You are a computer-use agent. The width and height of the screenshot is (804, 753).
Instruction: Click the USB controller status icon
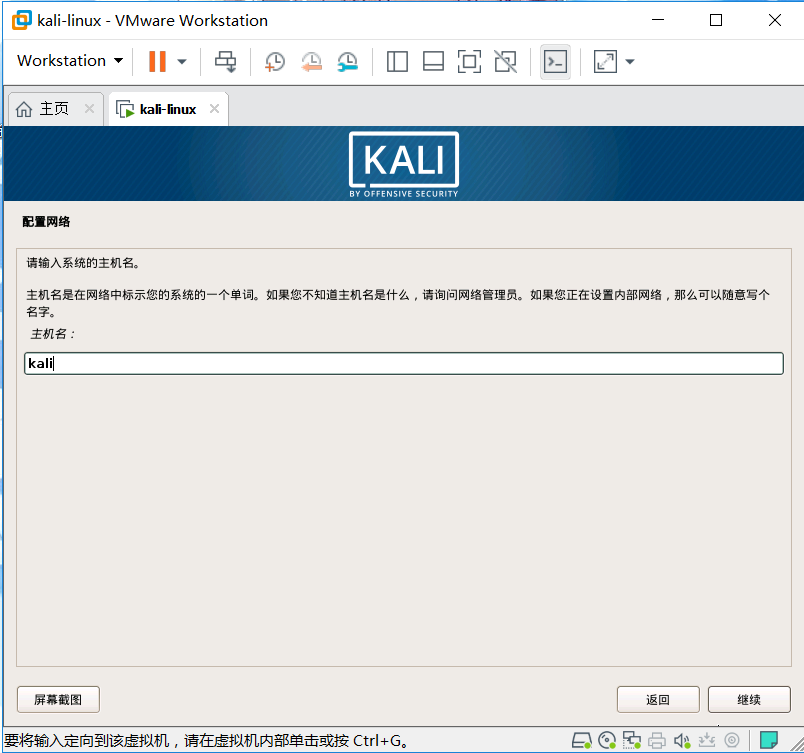pos(707,740)
